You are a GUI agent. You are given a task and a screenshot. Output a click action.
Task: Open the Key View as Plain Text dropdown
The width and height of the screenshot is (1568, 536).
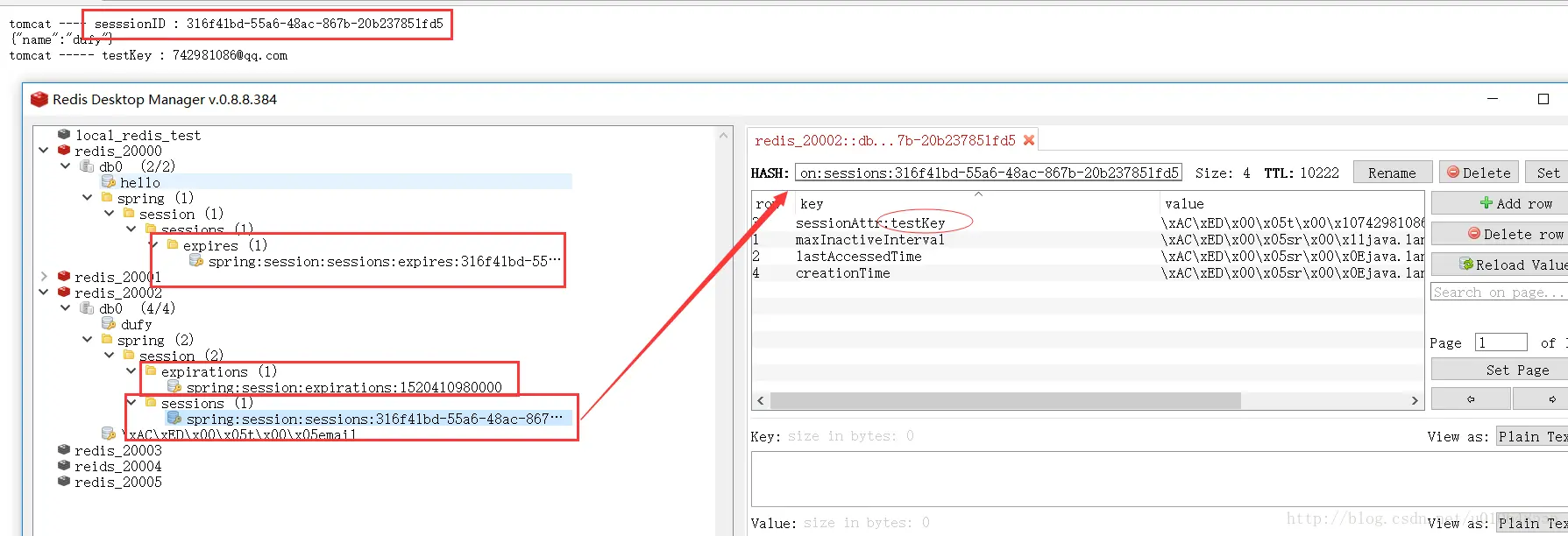pyautogui.click(x=1531, y=436)
